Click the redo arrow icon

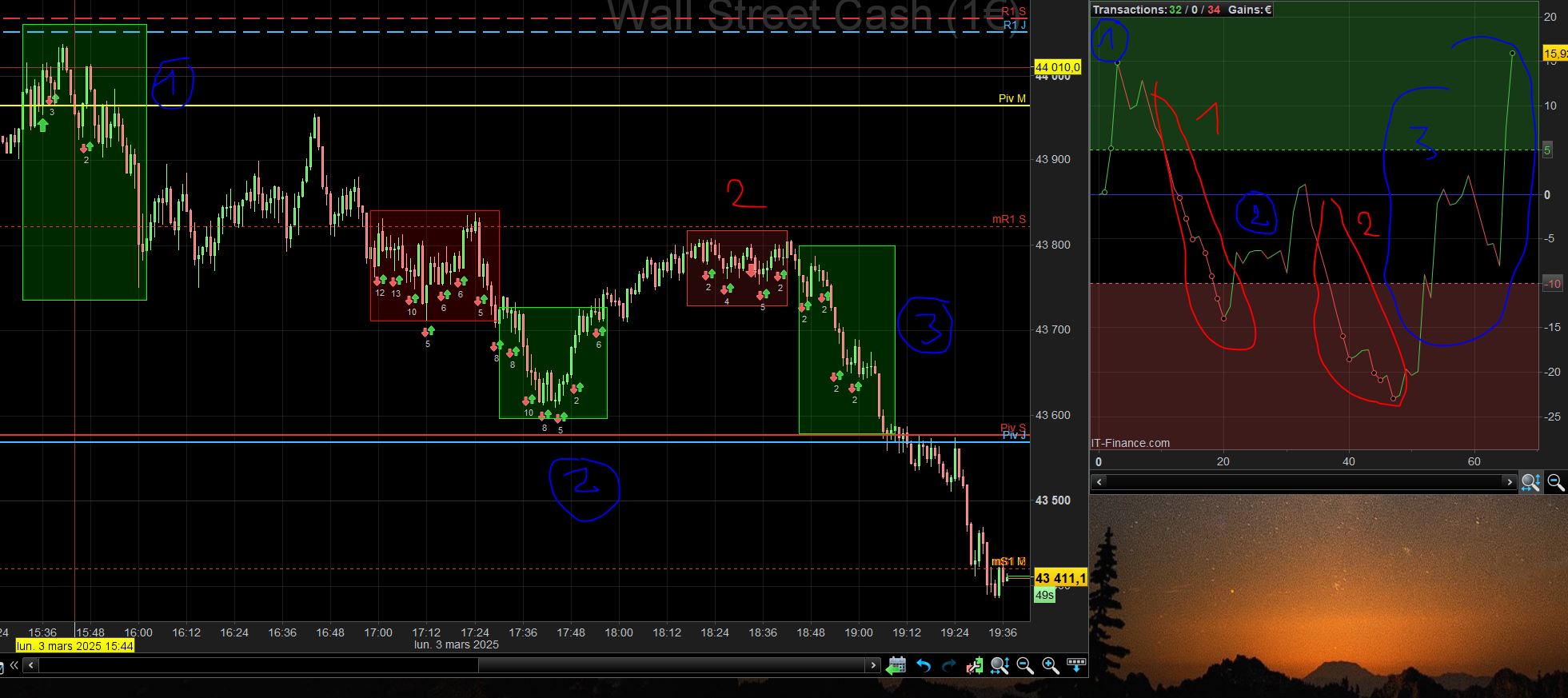click(x=949, y=665)
